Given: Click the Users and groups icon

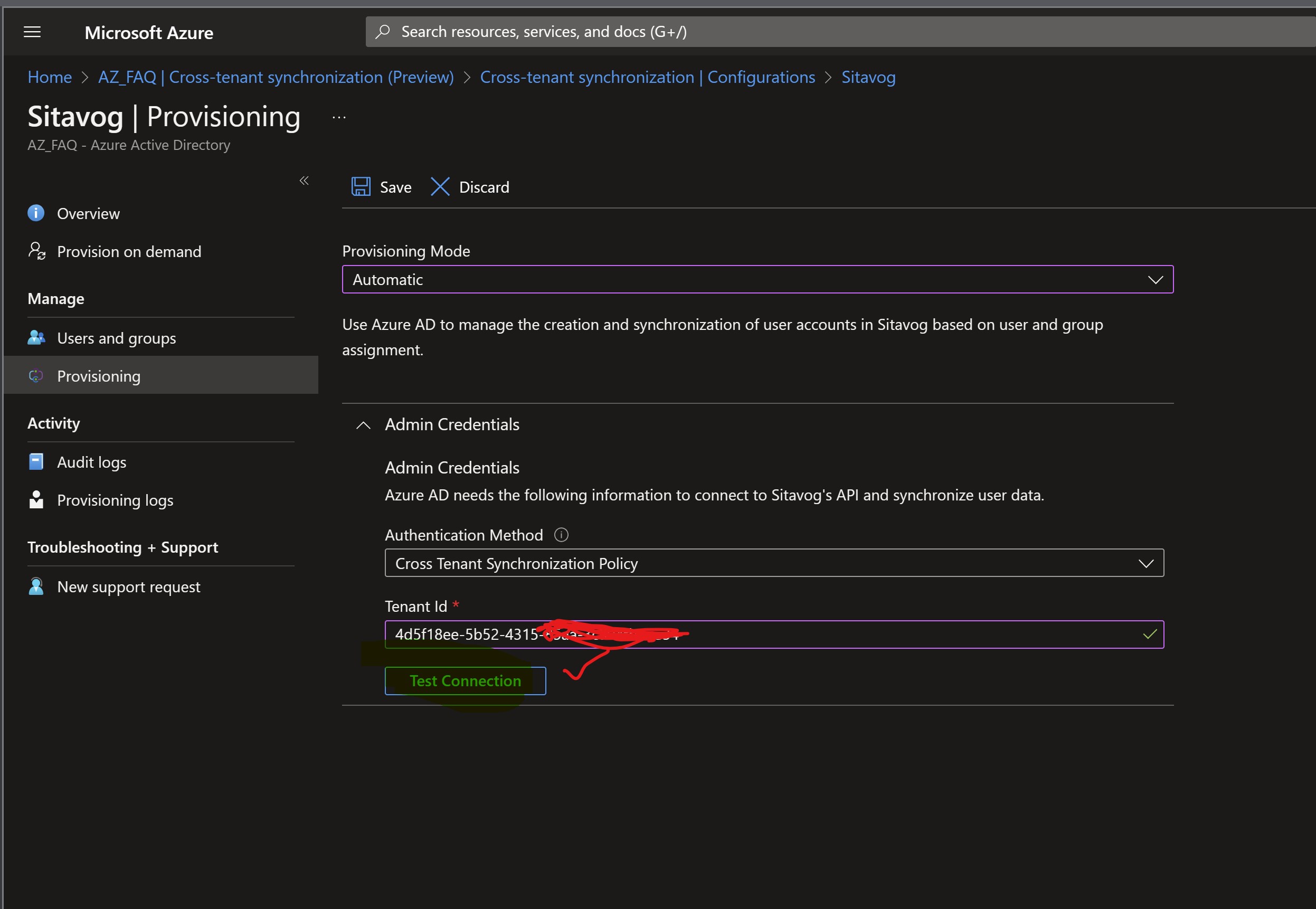Looking at the screenshot, I should (x=39, y=337).
